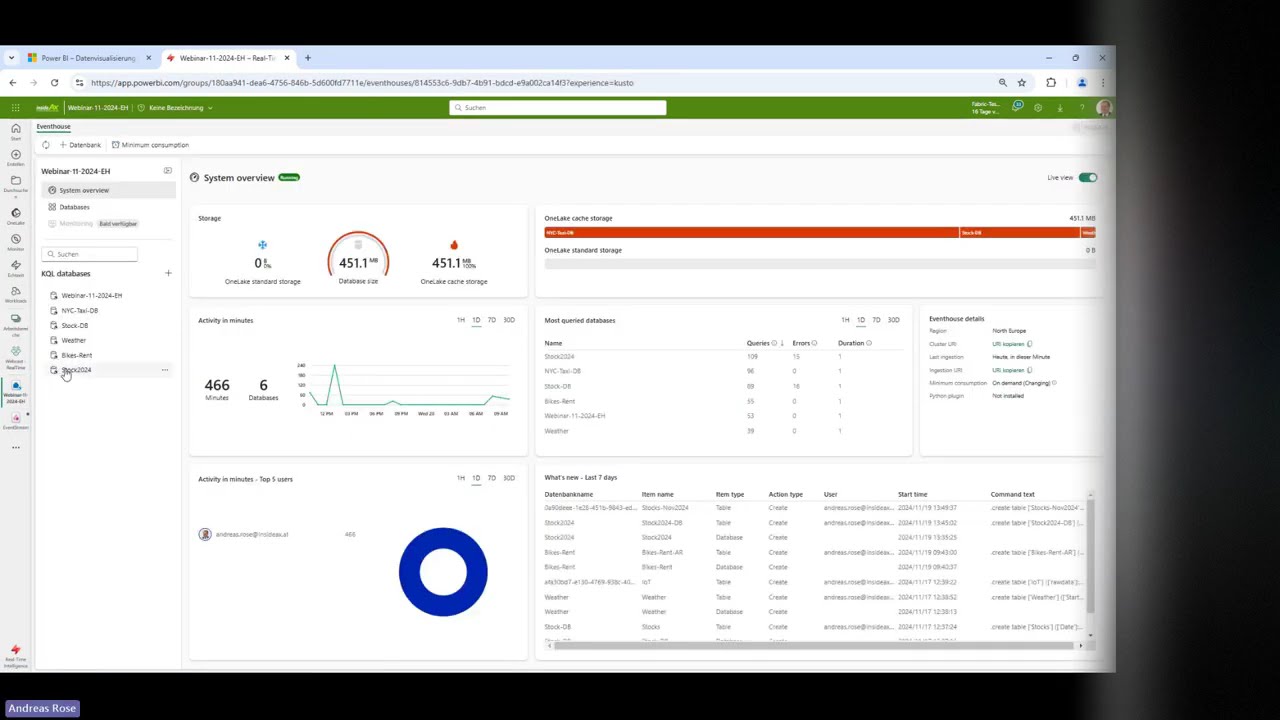1280x720 pixels.
Task: Select 30D in Activity in minutes chart
Action: click(509, 320)
